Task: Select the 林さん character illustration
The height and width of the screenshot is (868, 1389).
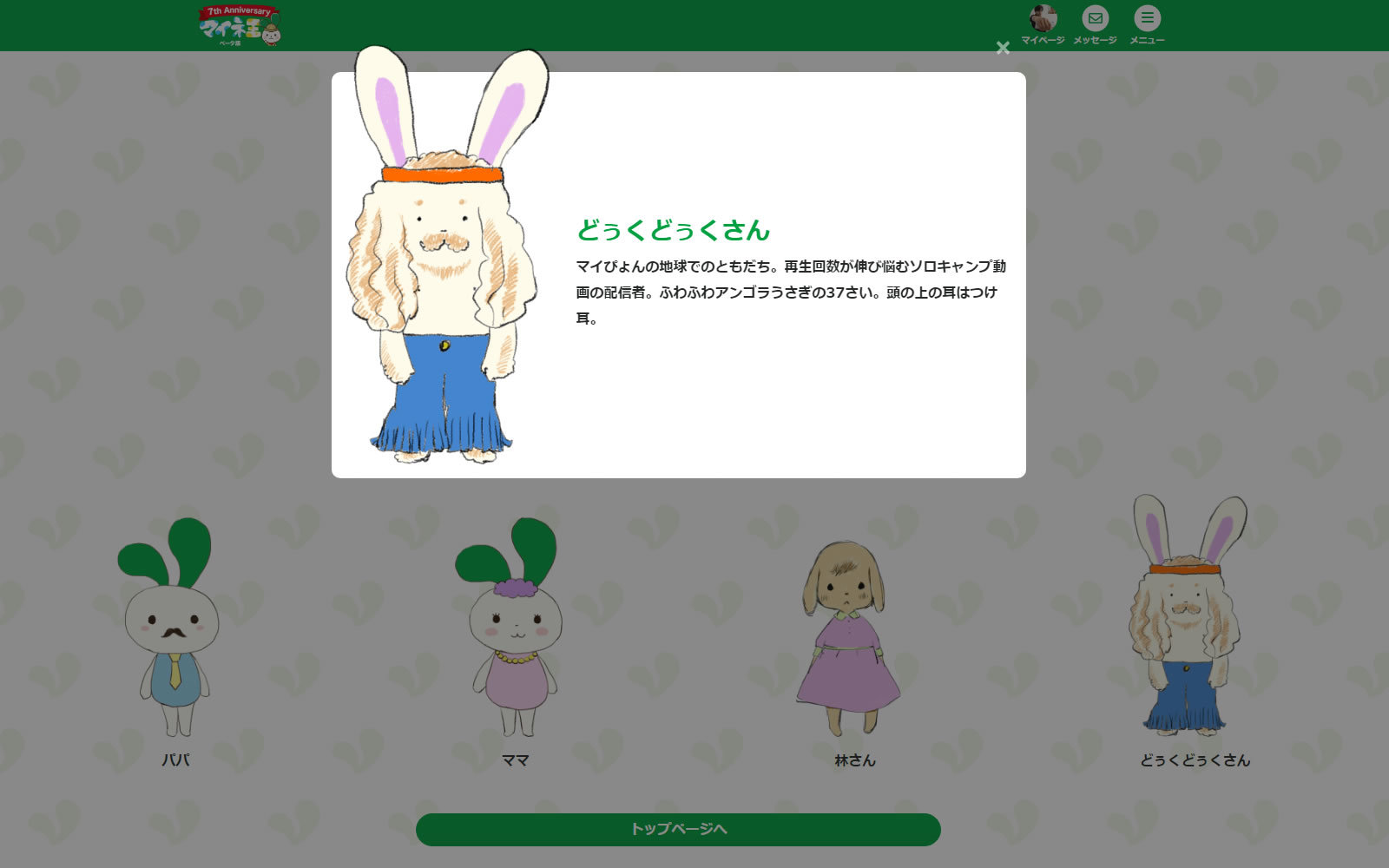Action: [x=847, y=638]
